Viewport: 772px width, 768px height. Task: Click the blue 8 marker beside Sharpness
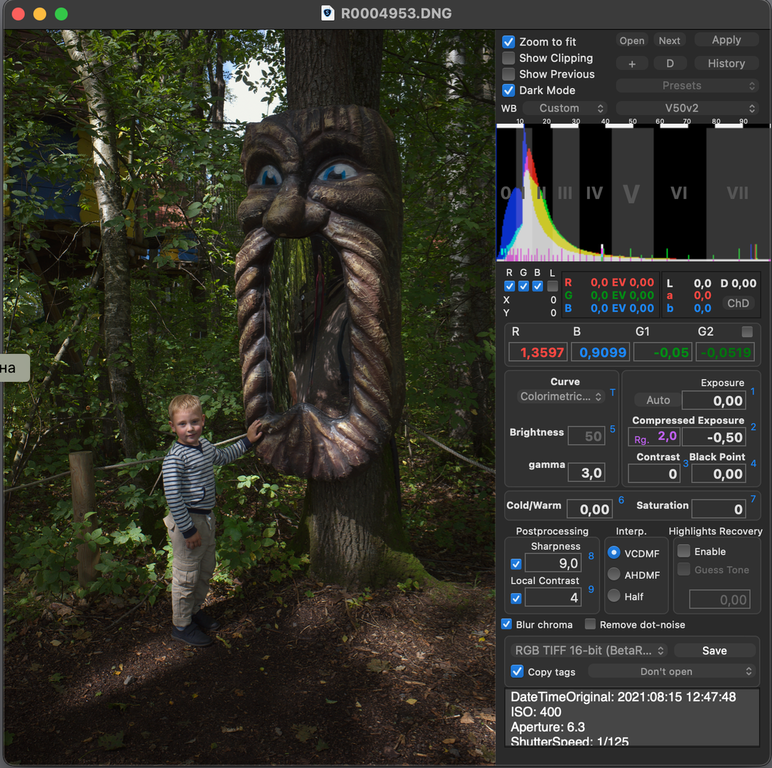click(590, 556)
